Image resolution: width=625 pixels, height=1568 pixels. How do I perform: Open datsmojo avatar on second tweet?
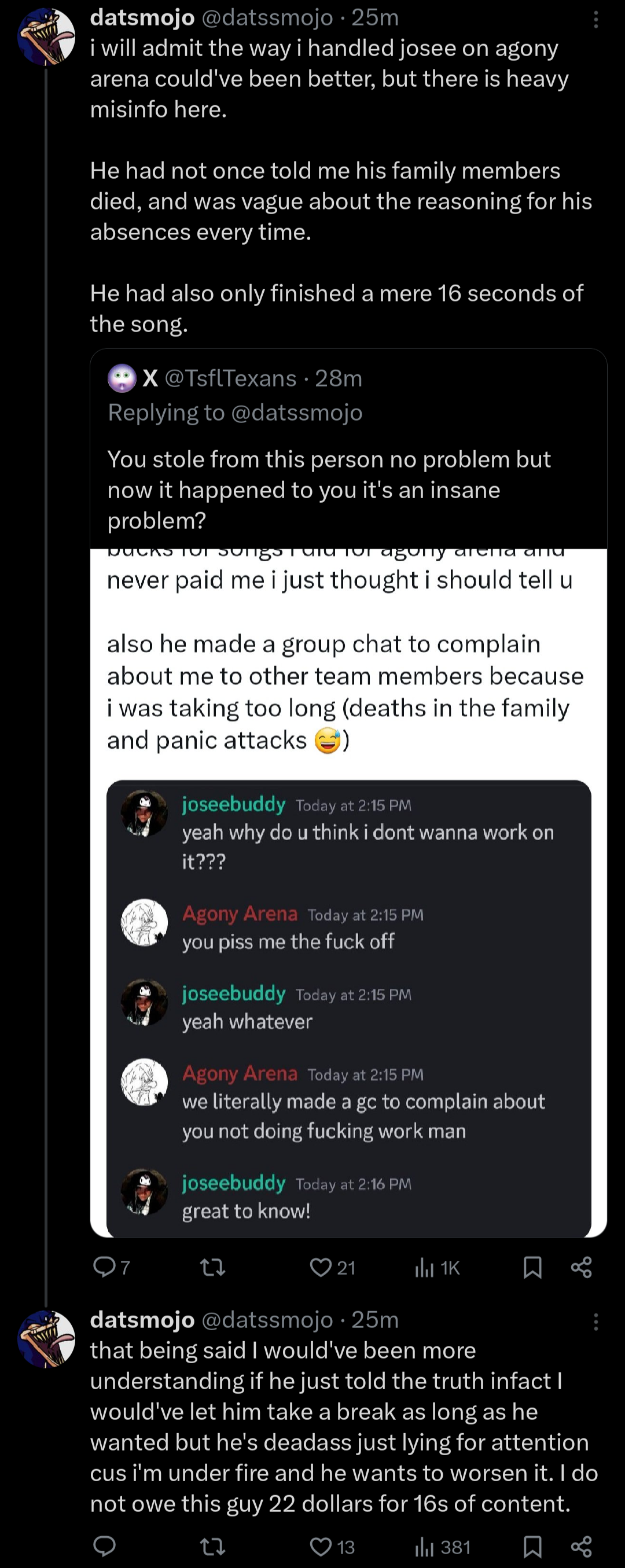[46, 1339]
